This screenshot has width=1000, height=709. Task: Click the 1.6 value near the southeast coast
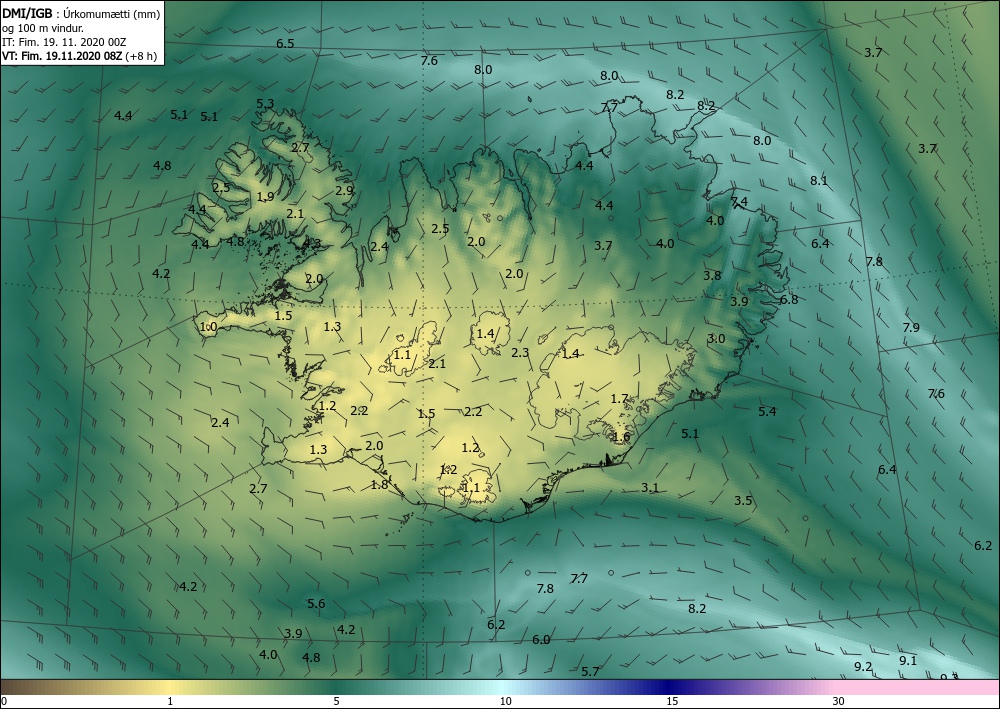621,437
